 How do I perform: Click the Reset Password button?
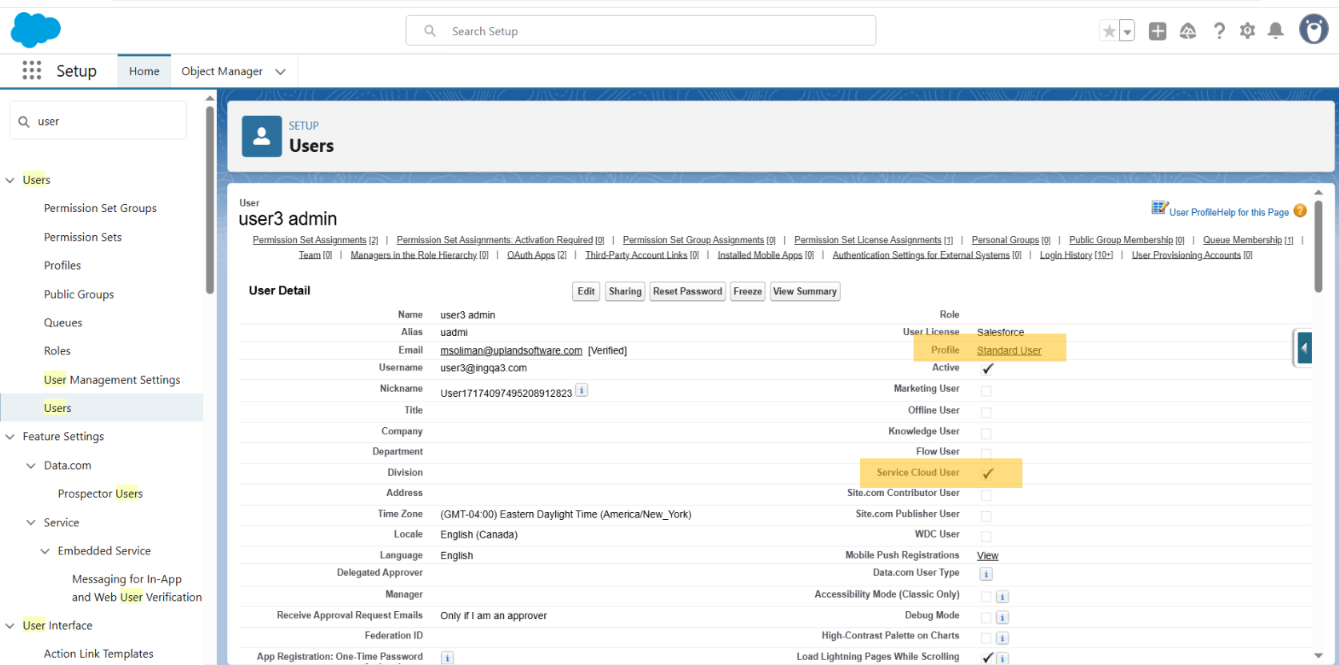(x=687, y=291)
